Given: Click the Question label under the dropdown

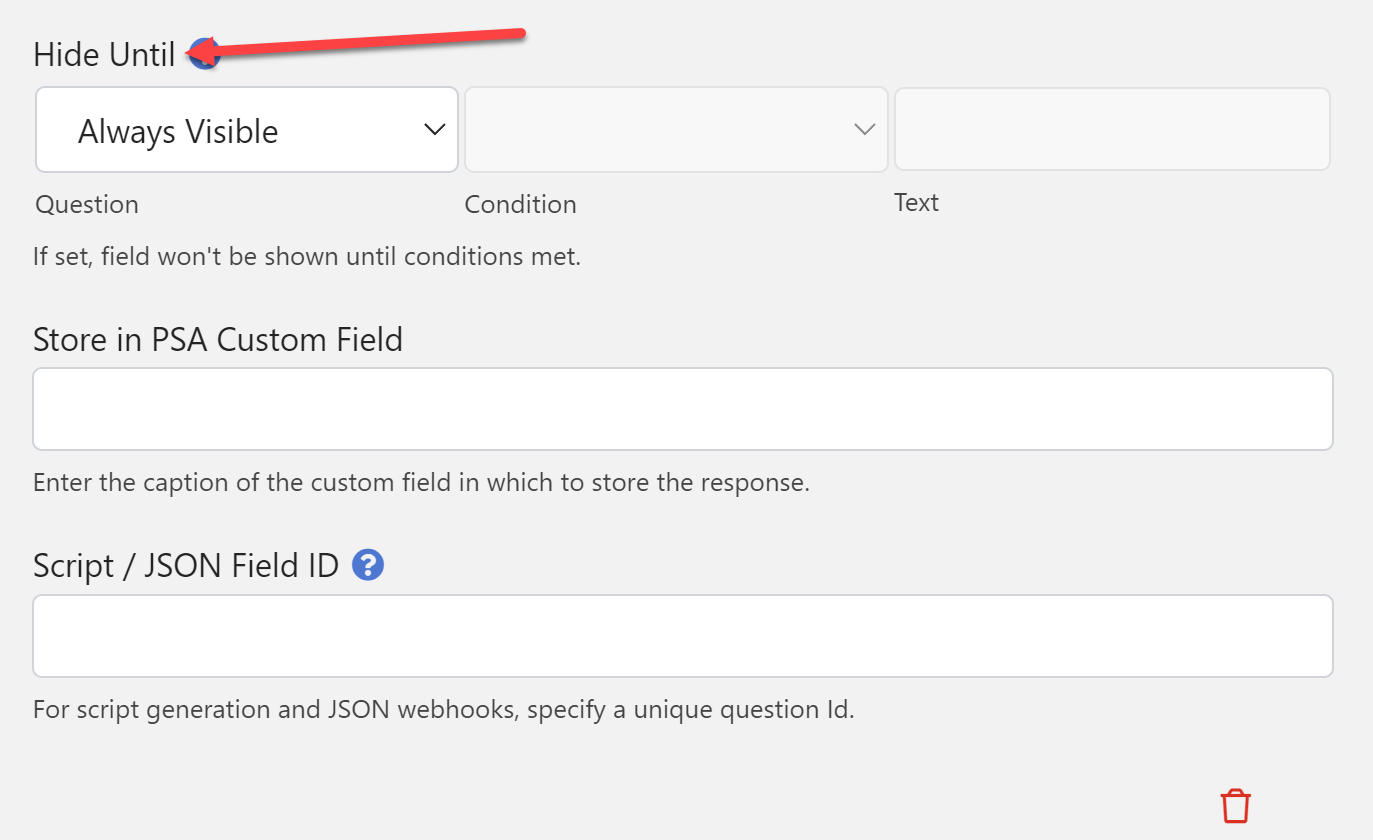Looking at the screenshot, I should tap(86, 203).
